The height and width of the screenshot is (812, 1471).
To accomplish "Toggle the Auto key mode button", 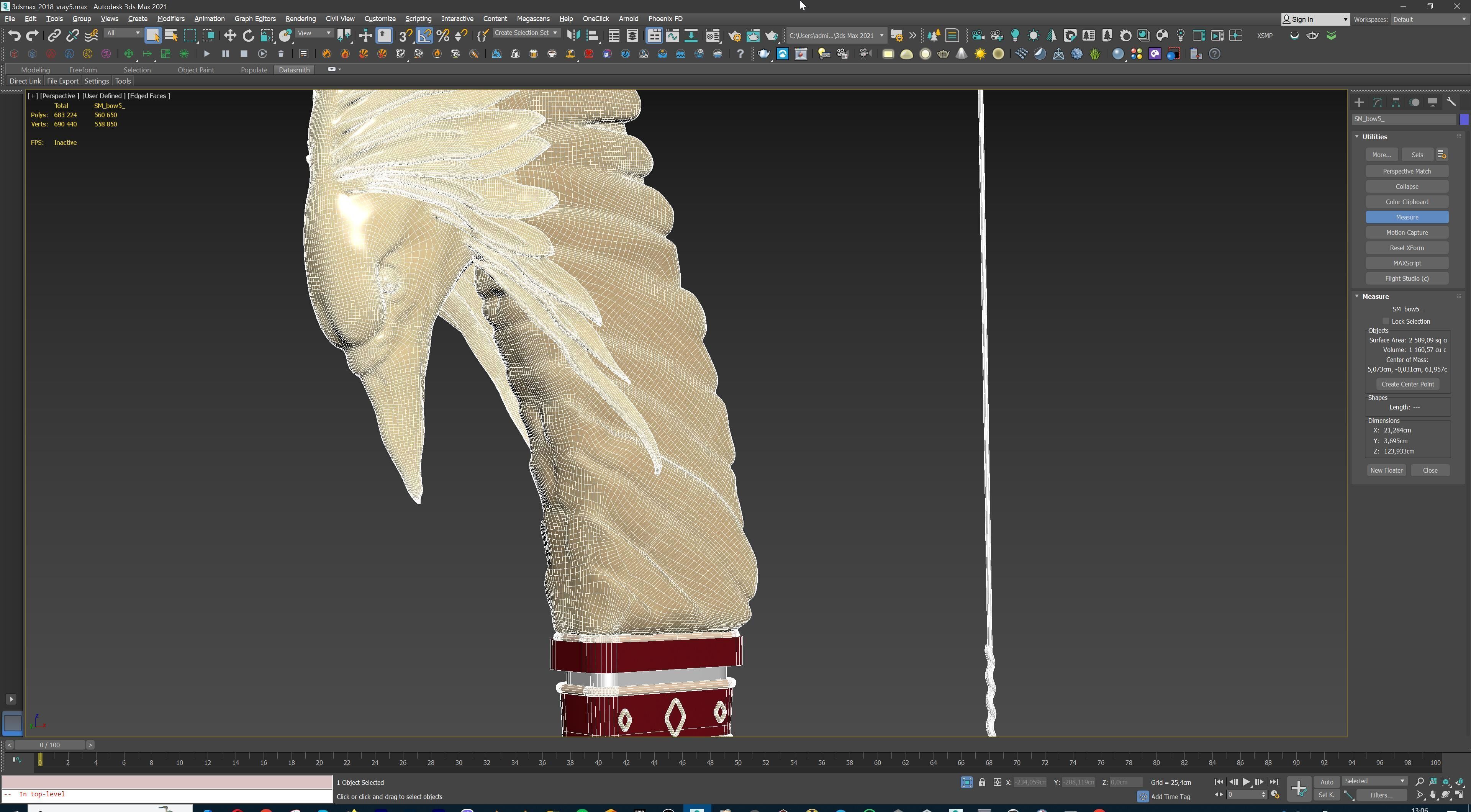I will coord(1326,782).
